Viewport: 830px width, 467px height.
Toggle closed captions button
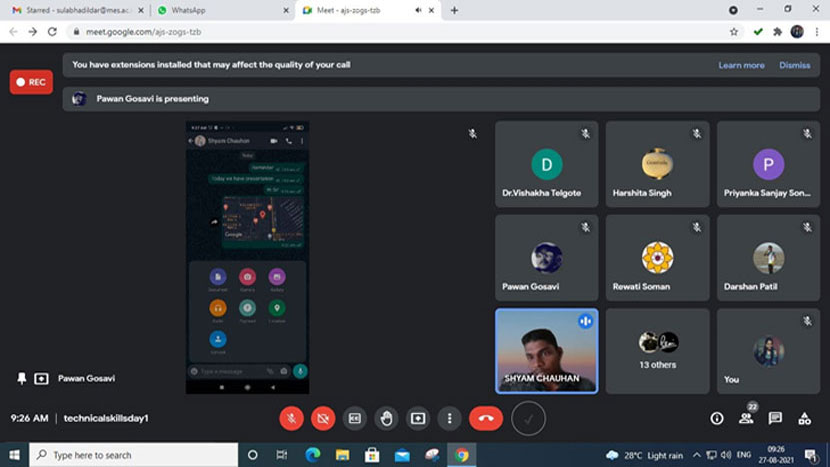354,418
